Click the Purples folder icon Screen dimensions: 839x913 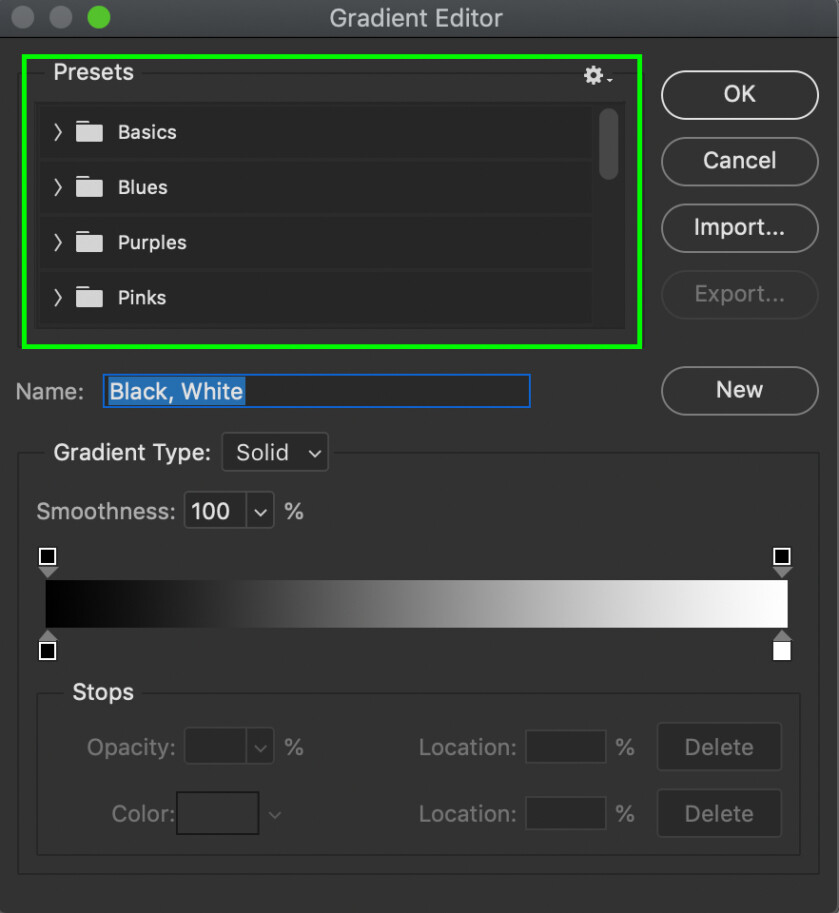pyautogui.click(x=89, y=242)
